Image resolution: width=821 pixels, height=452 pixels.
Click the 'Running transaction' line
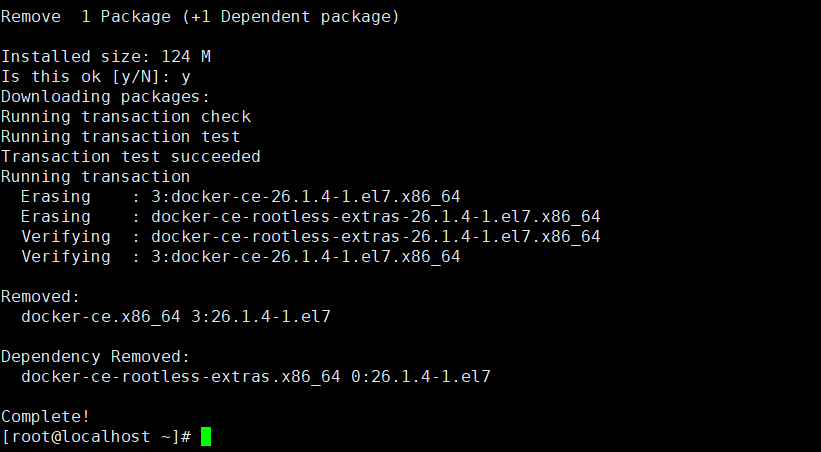95,177
